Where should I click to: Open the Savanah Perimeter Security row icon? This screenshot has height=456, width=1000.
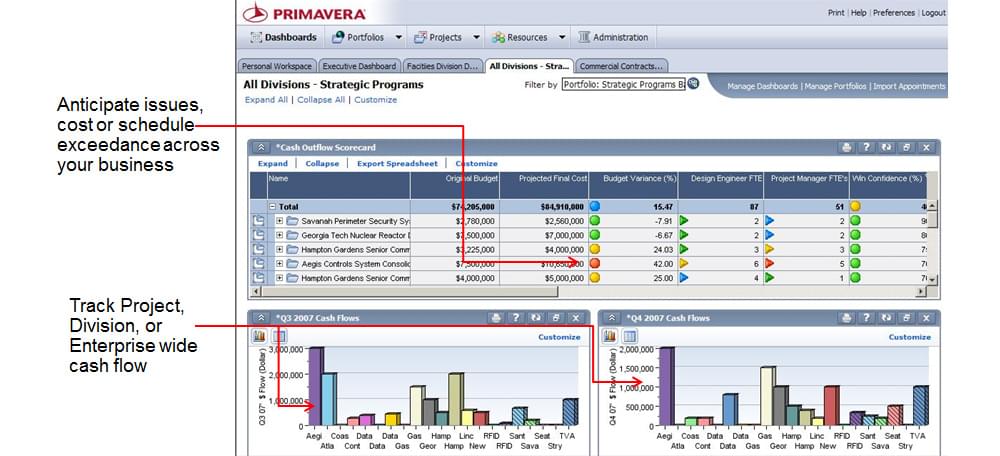pos(258,221)
